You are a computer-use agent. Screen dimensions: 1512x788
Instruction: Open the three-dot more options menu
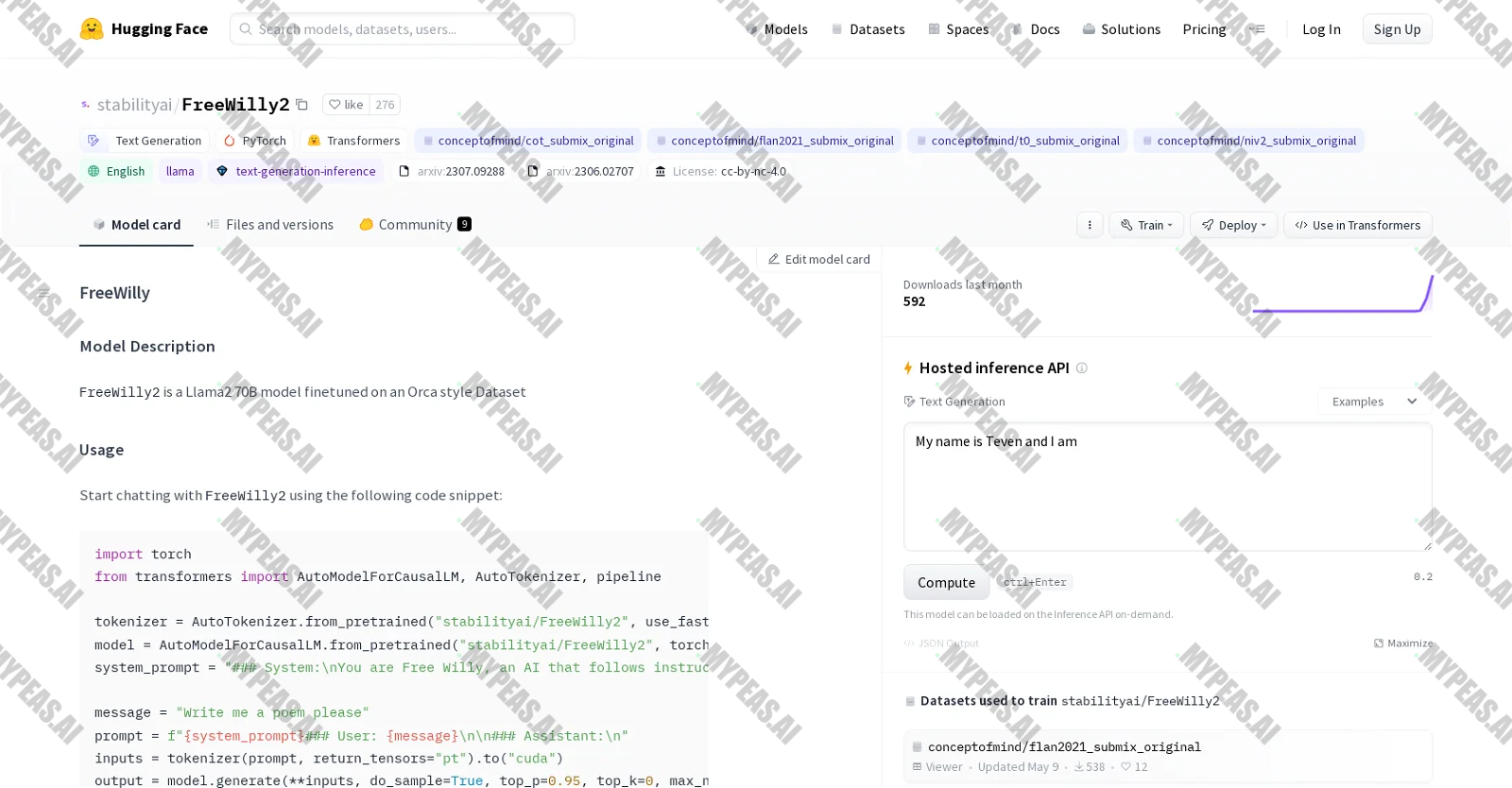1090,225
